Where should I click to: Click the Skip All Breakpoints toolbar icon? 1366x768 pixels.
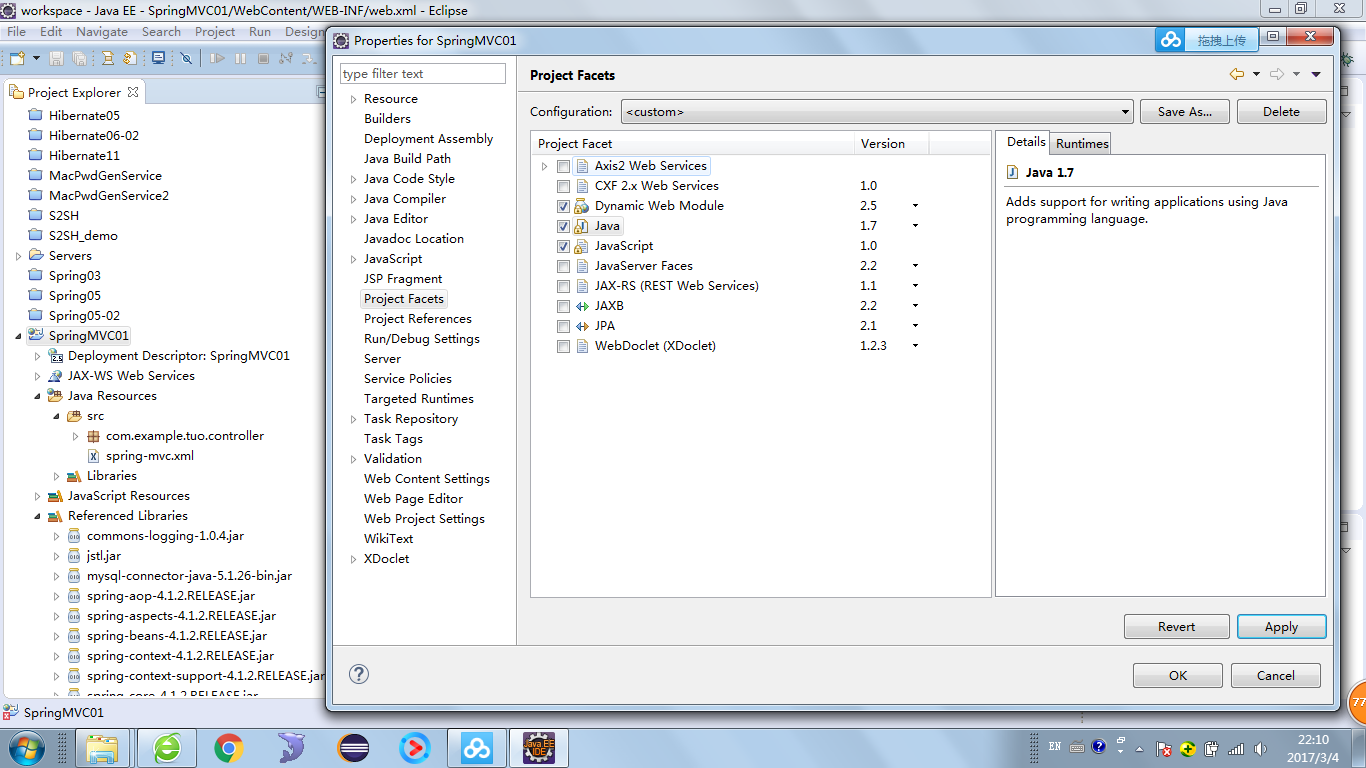pyautogui.click(x=186, y=58)
